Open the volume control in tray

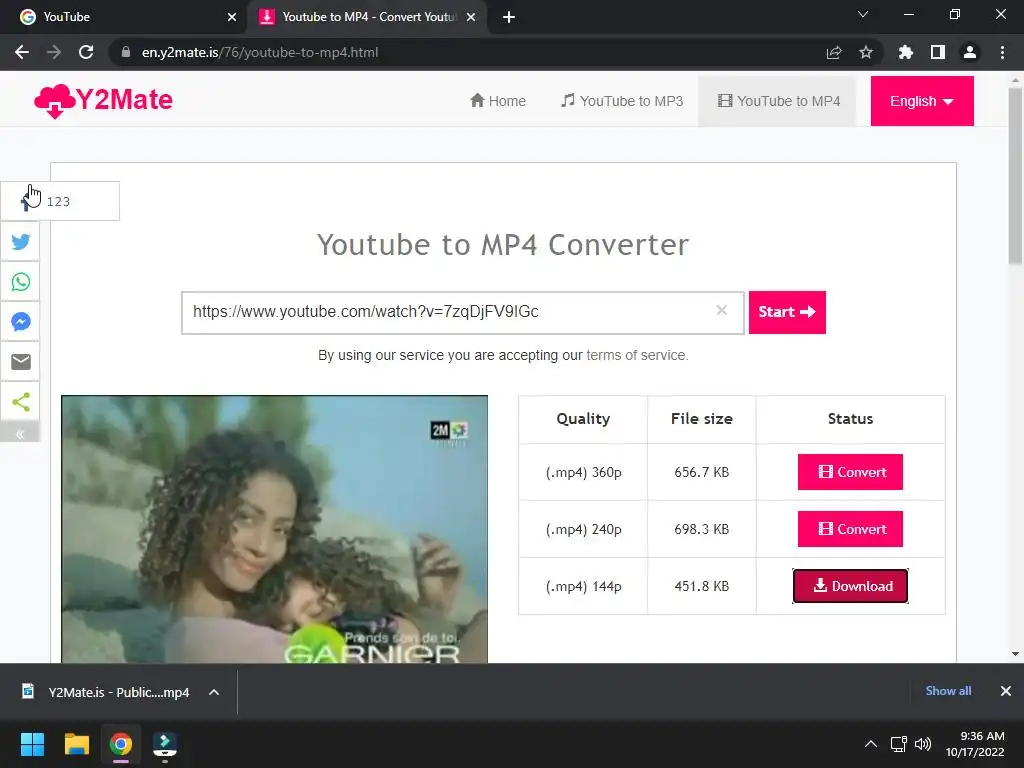point(923,744)
